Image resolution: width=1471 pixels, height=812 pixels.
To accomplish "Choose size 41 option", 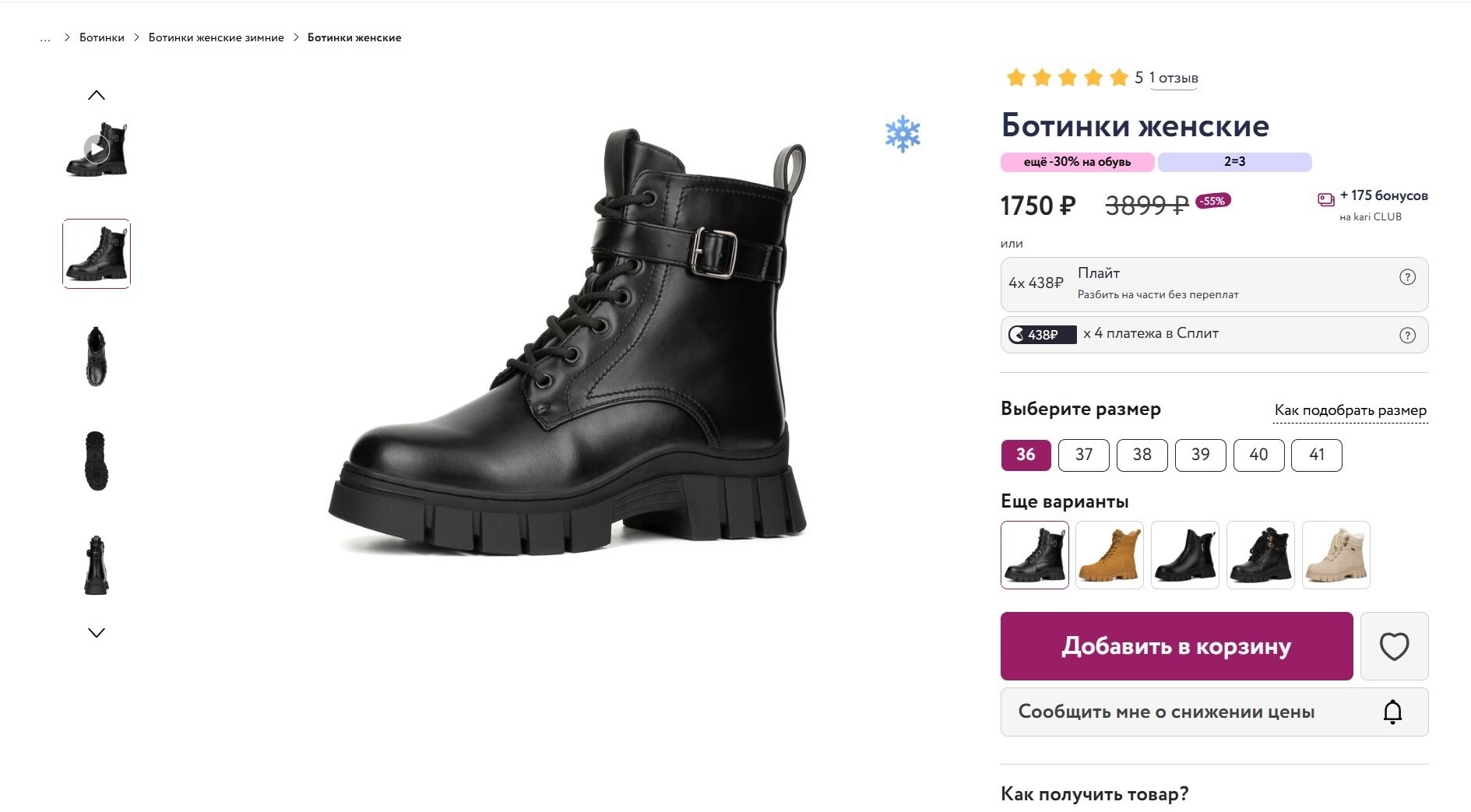I will pos(1317,455).
